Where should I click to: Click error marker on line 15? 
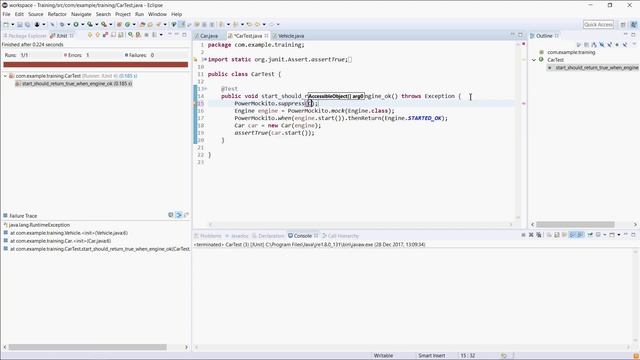tap(196, 104)
